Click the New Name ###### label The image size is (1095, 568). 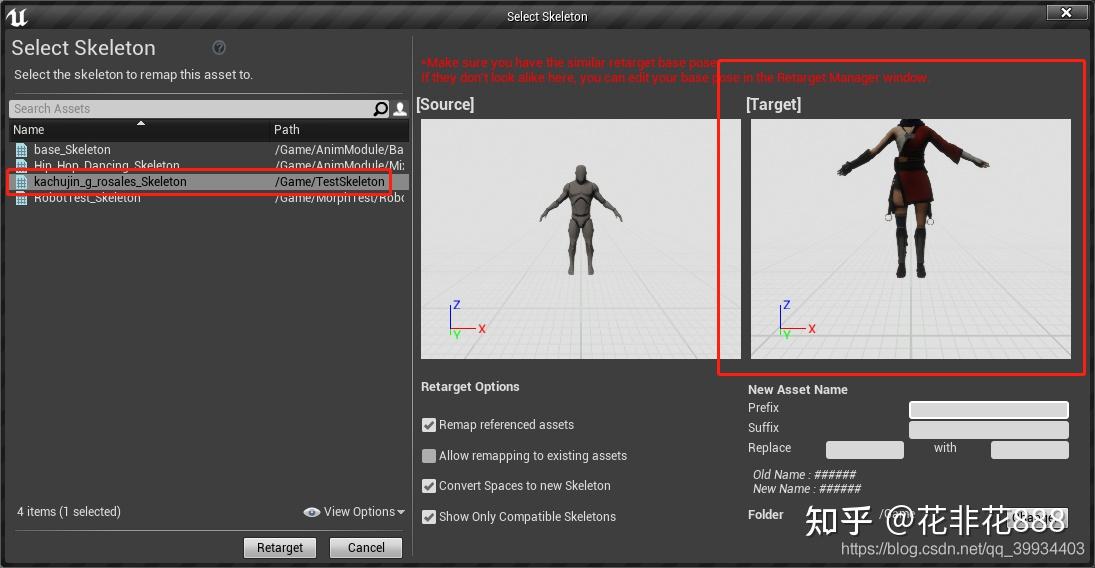point(807,489)
